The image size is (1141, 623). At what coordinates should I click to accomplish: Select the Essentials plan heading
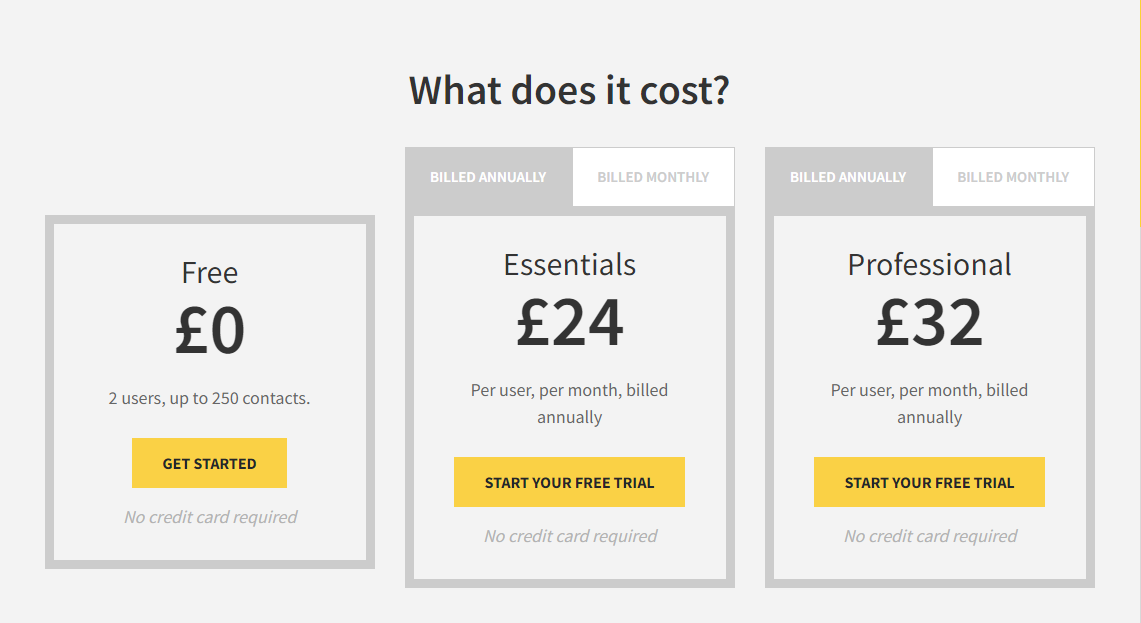tap(569, 264)
